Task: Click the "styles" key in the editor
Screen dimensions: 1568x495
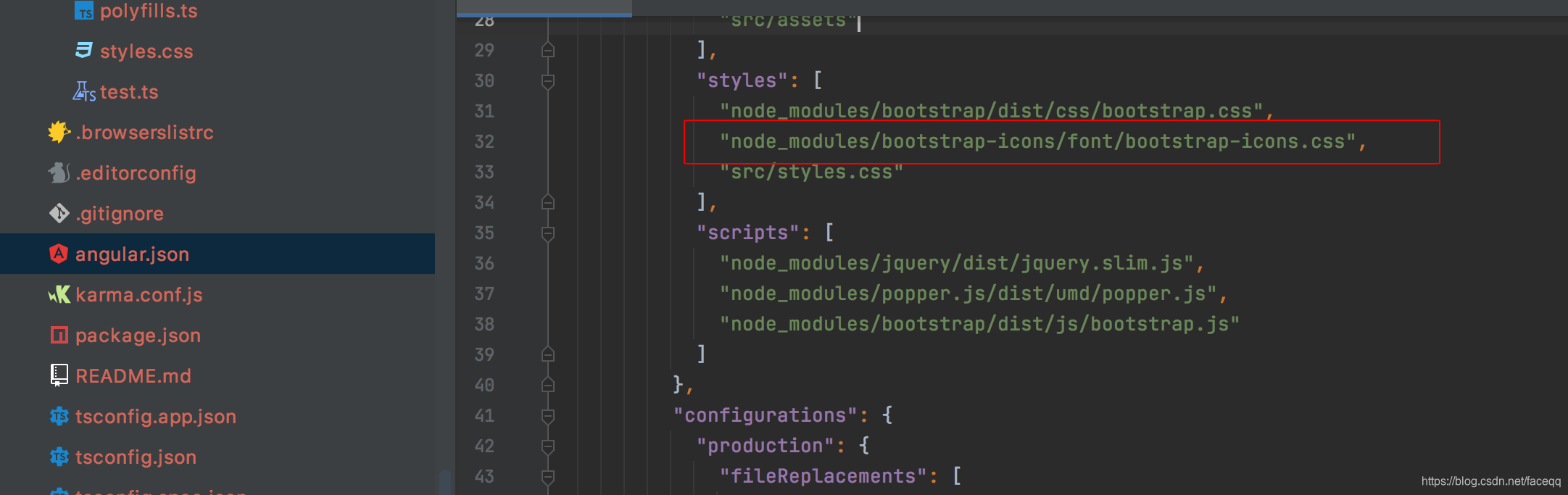Action: click(742, 80)
